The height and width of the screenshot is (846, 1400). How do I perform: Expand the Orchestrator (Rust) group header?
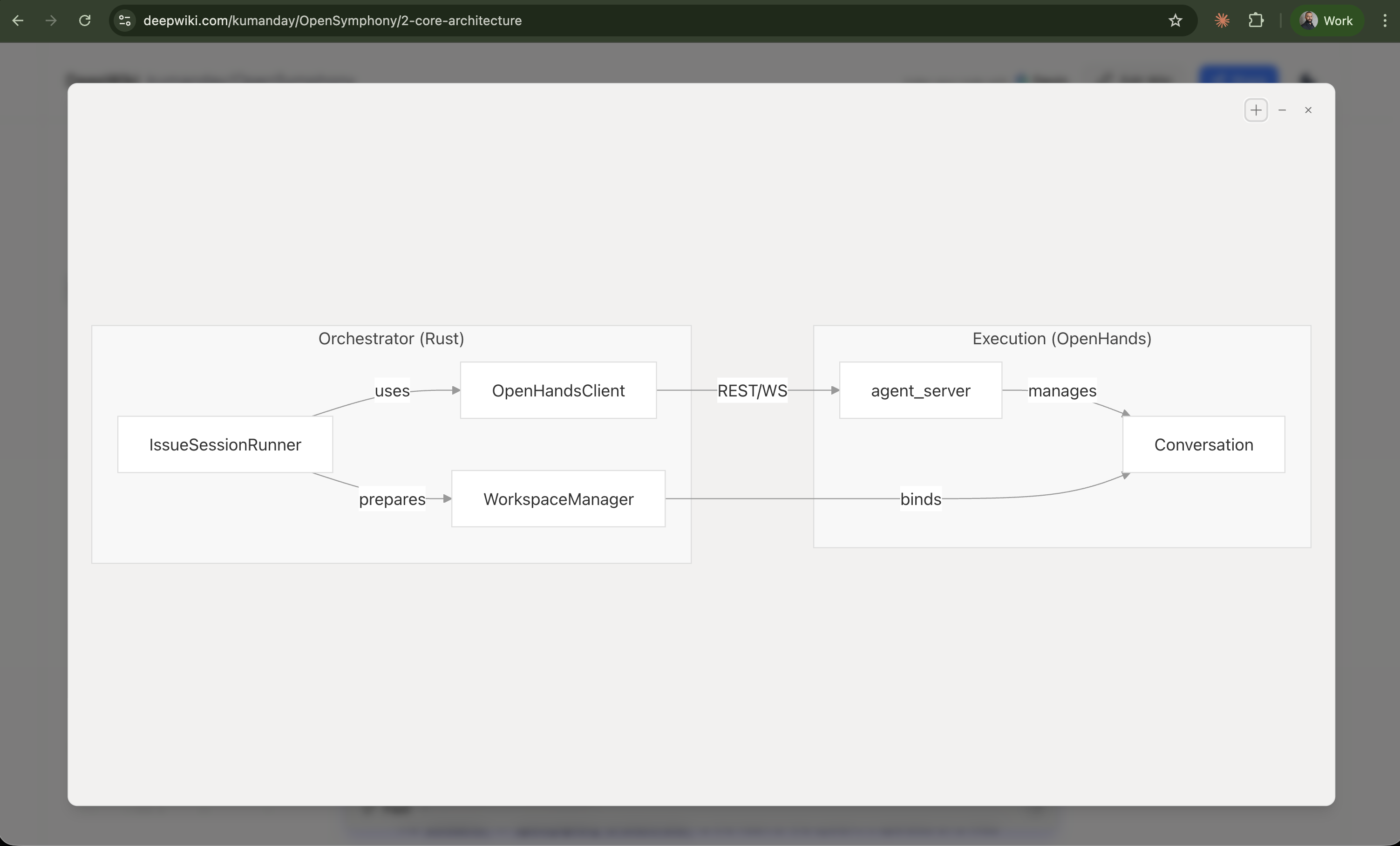point(391,338)
